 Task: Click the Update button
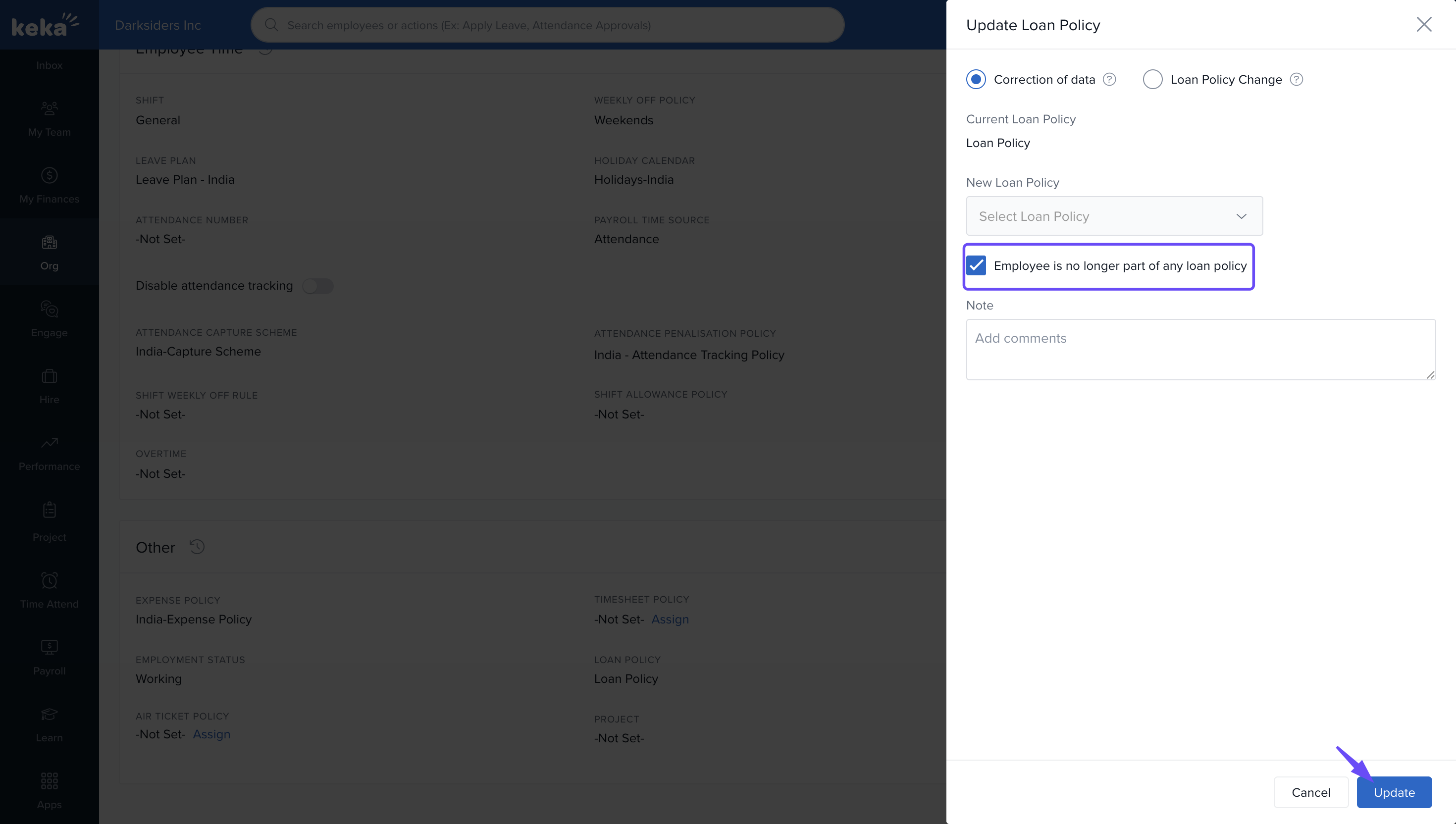[1394, 792]
